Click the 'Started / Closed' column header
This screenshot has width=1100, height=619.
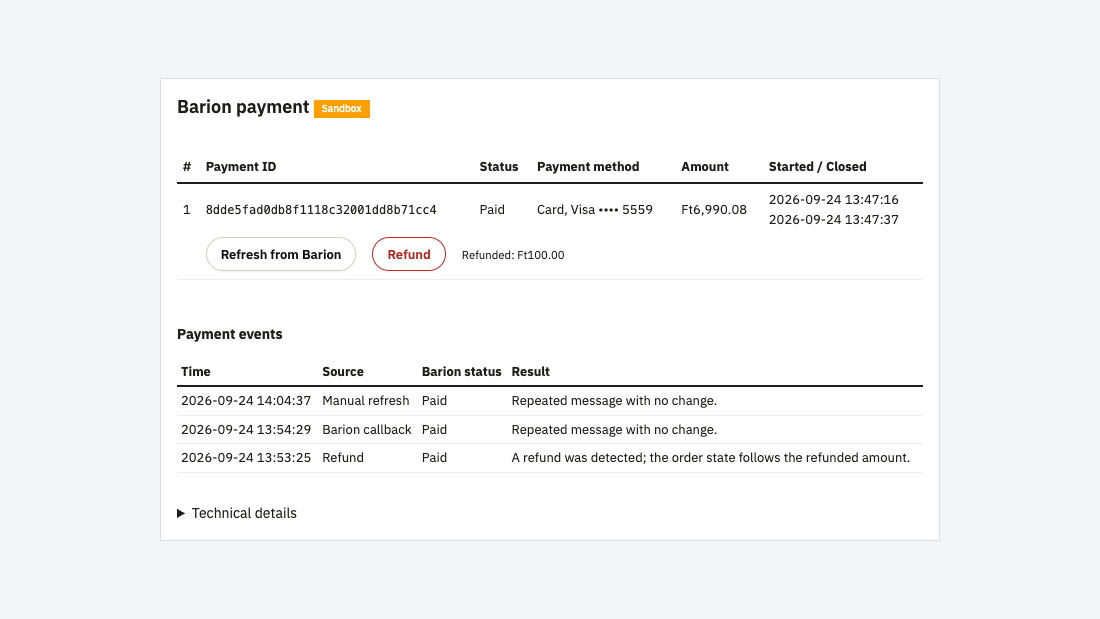click(817, 166)
